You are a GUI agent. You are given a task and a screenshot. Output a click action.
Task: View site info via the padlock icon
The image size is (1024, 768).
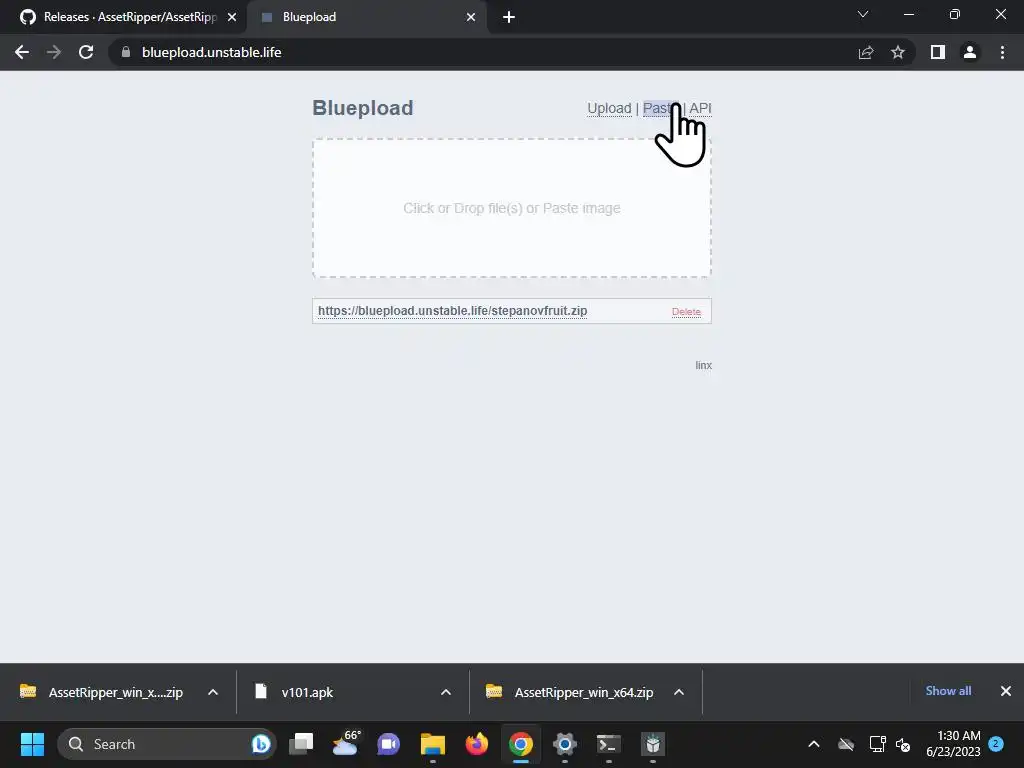pos(126,52)
